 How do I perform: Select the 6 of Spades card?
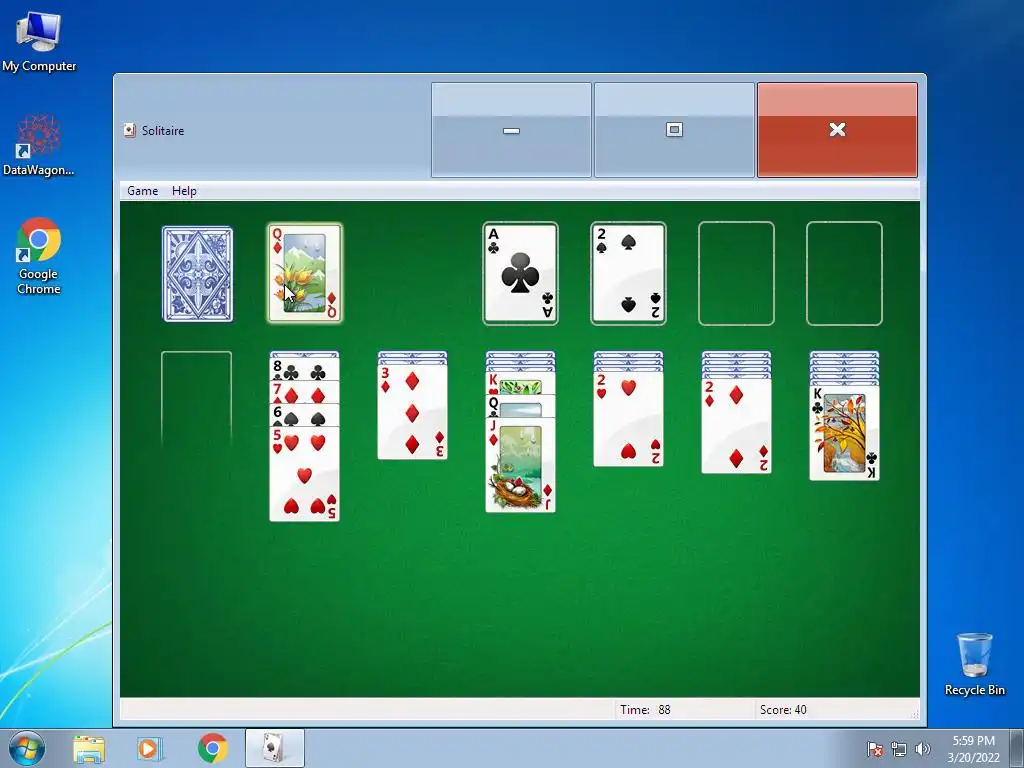pos(304,416)
